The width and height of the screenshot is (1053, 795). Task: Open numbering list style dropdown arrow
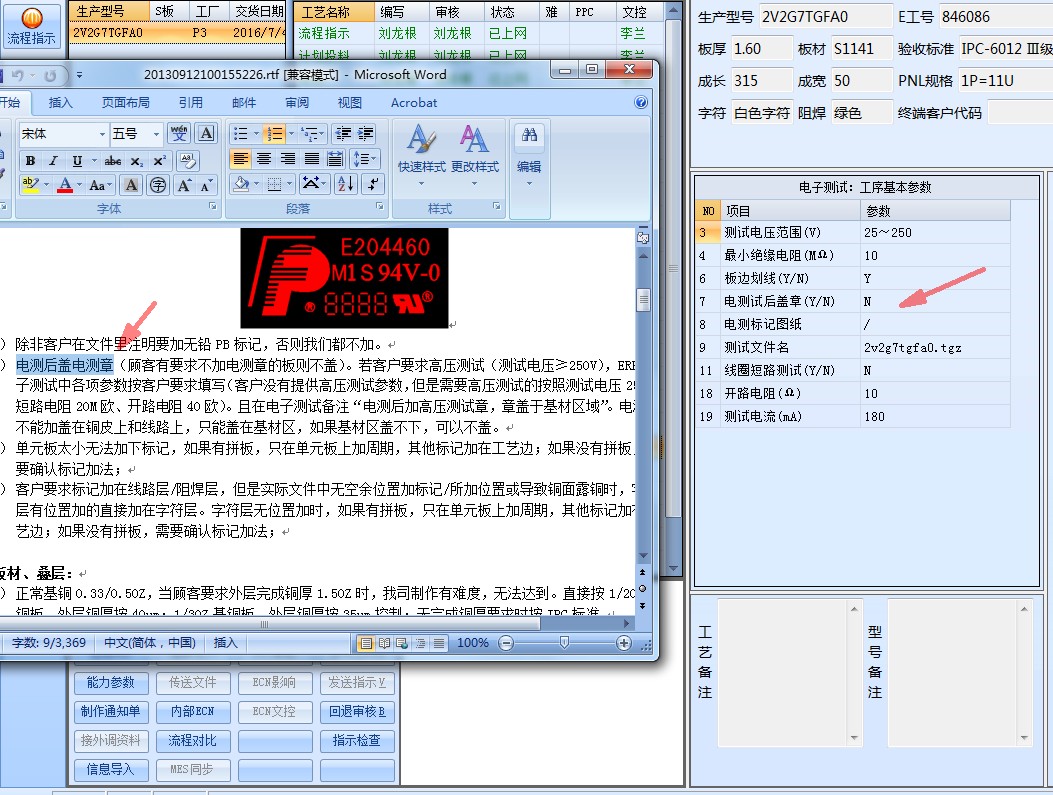click(291, 134)
